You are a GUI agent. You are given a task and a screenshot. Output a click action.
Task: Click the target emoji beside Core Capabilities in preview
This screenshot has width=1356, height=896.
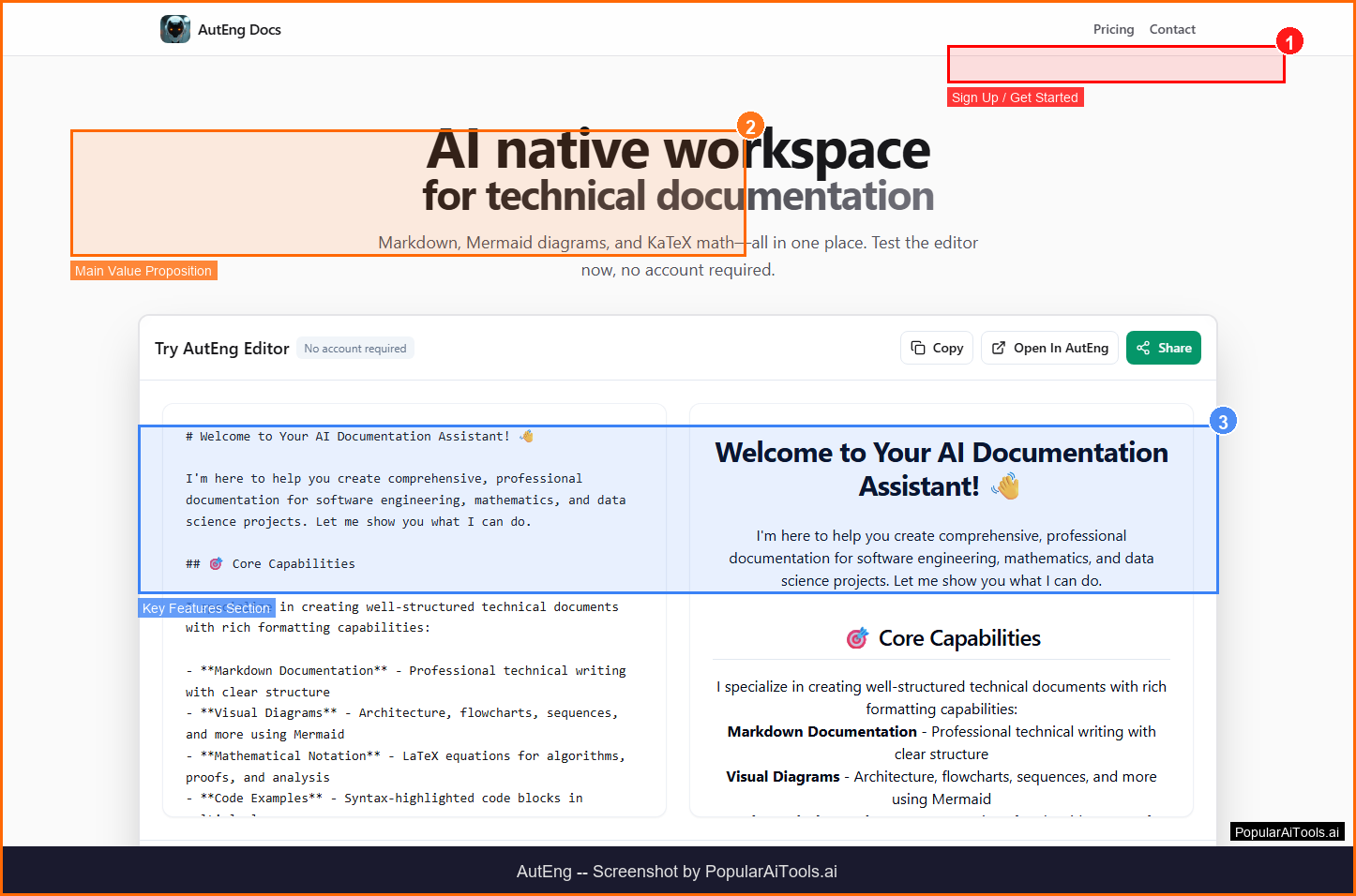[x=857, y=638]
